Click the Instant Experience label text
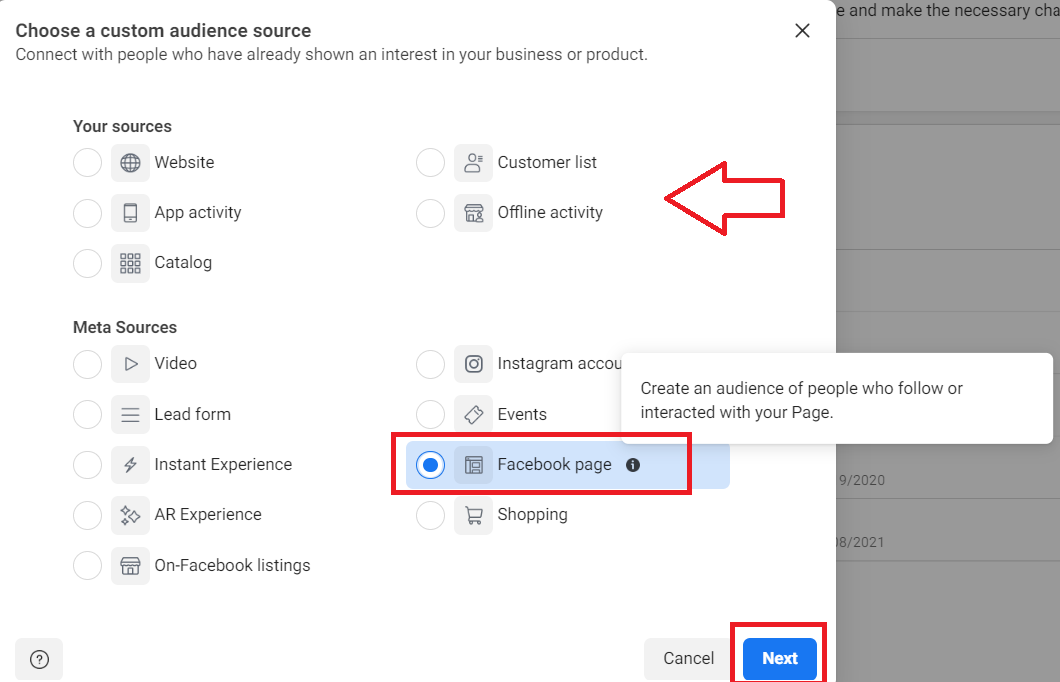 tap(223, 464)
